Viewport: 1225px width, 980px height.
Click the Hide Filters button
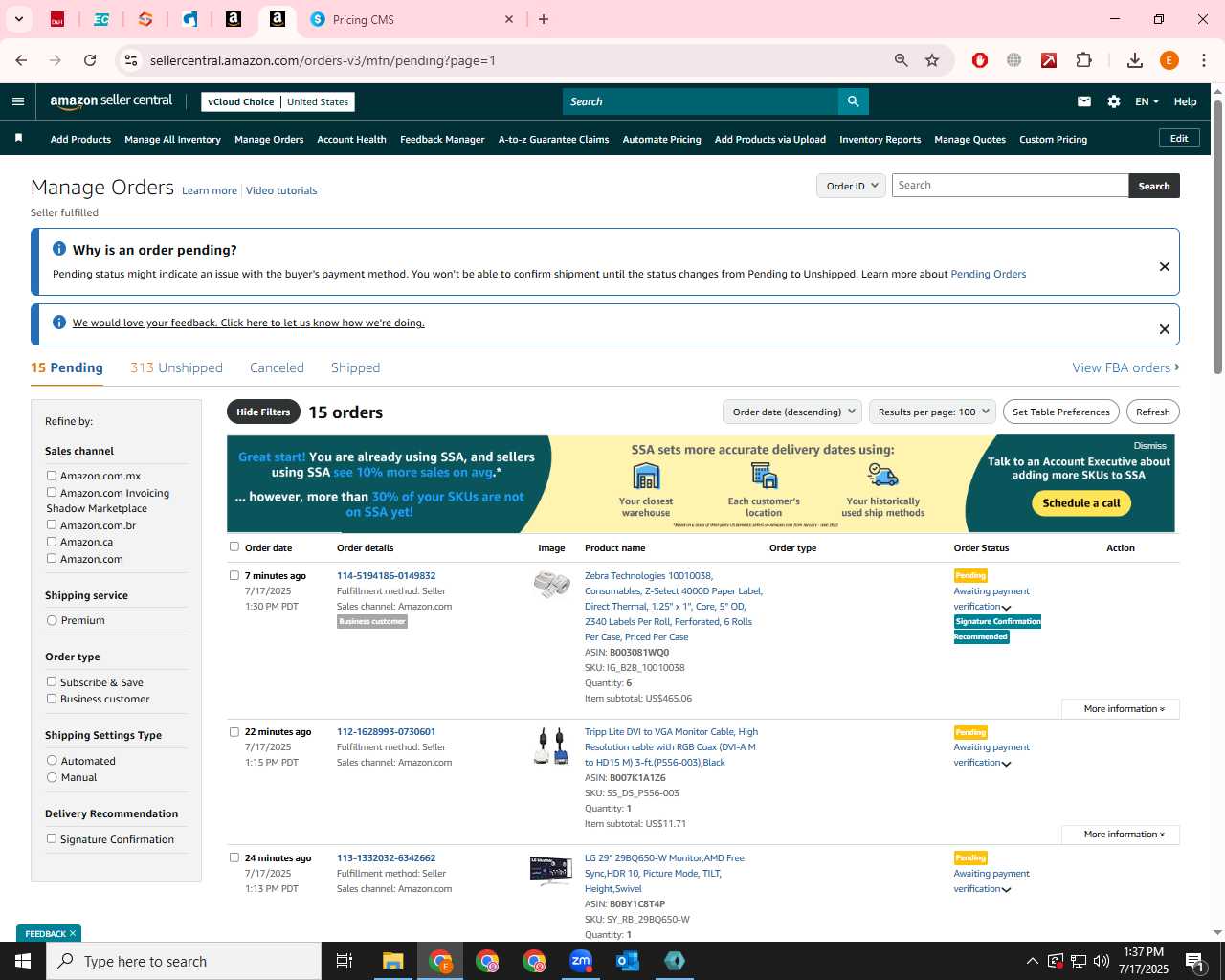263,412
